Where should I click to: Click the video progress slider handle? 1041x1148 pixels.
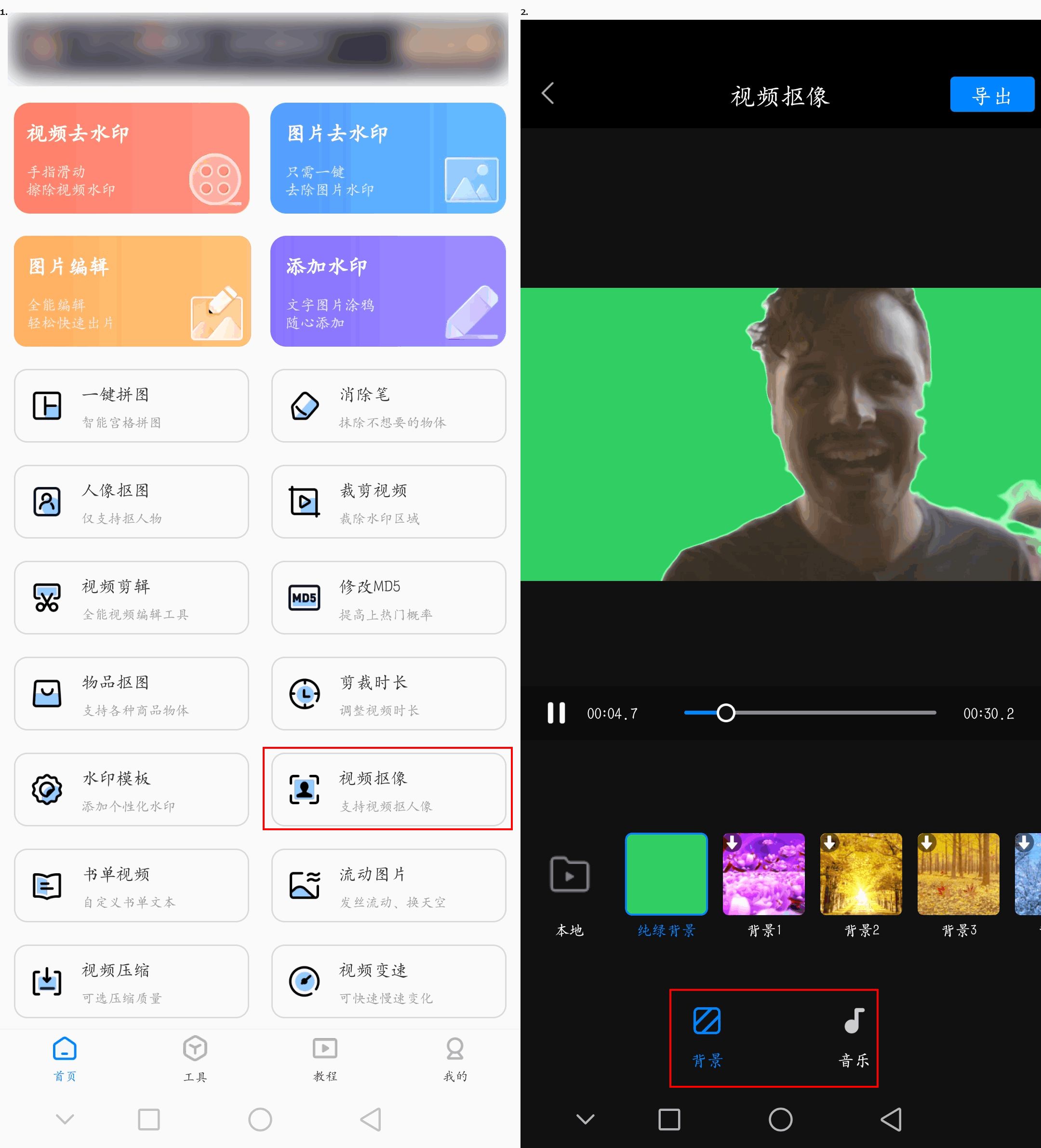click(x=726, y=713)
